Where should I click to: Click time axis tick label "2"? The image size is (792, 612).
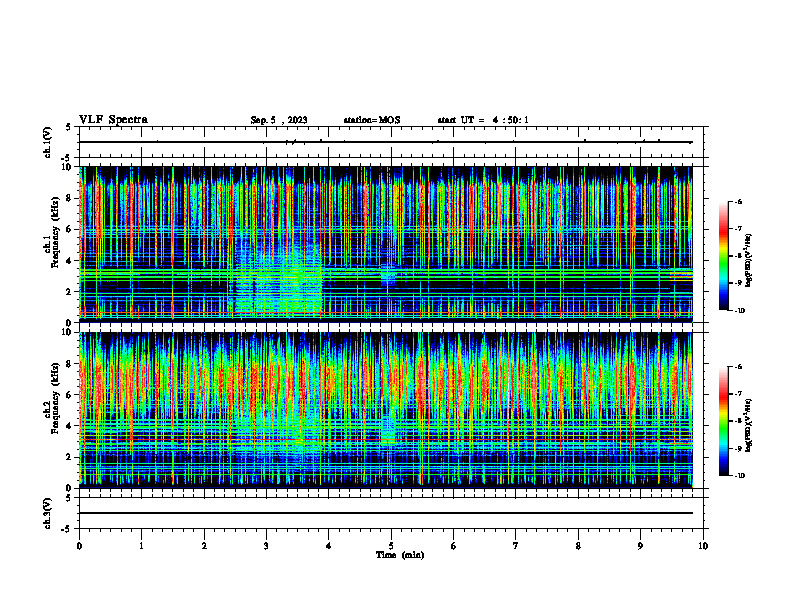[x=204, y=546]
